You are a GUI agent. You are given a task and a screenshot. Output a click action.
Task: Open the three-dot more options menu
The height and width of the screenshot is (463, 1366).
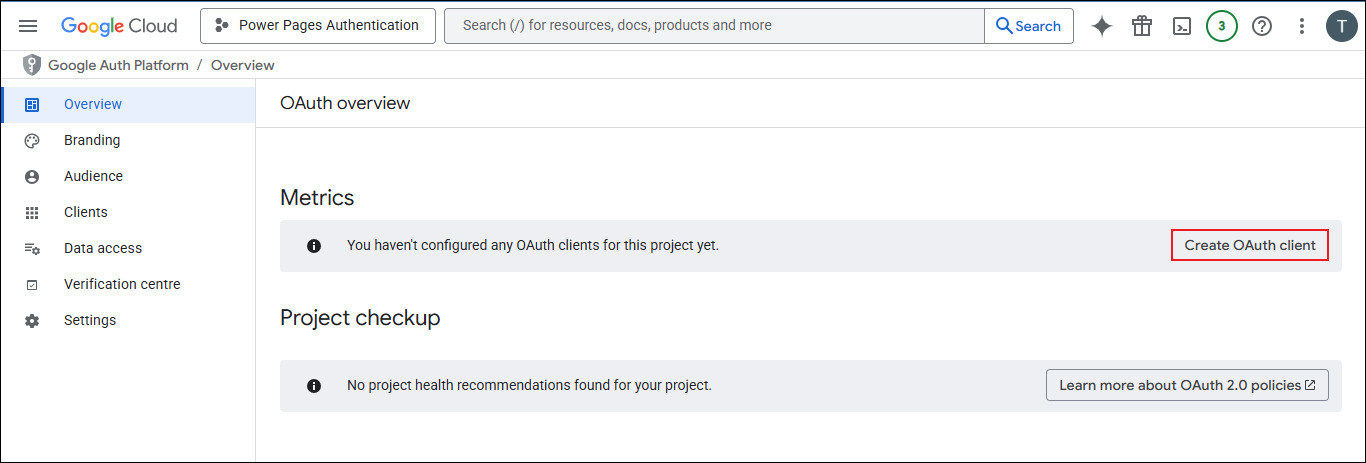(1302, 26)
